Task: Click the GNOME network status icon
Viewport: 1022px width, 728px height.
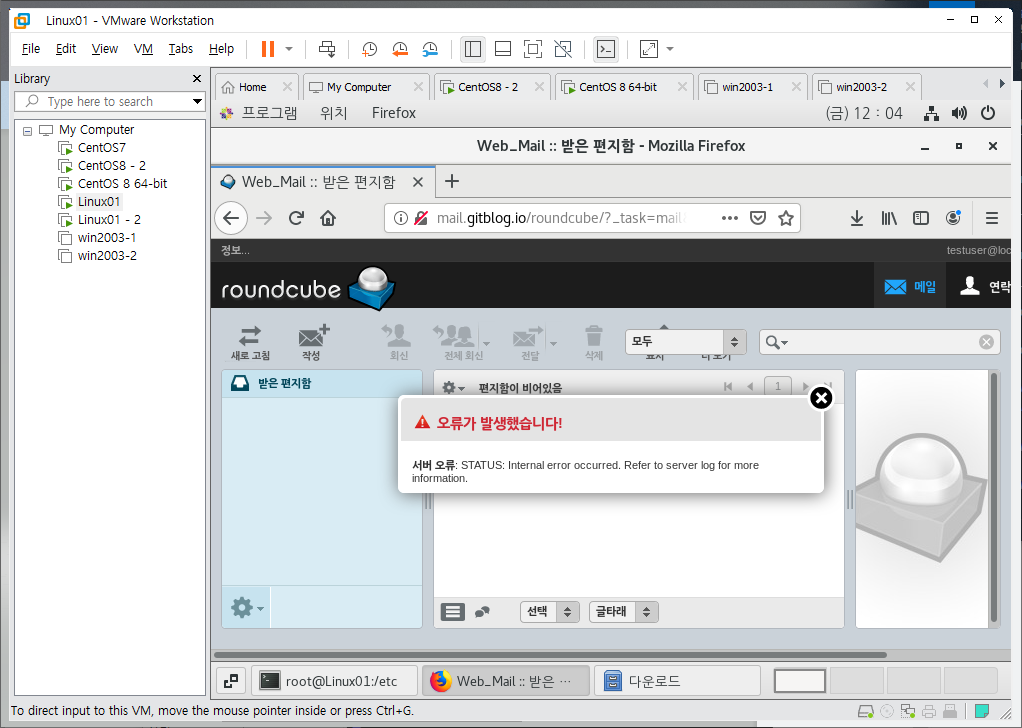Action: [931, 113]
